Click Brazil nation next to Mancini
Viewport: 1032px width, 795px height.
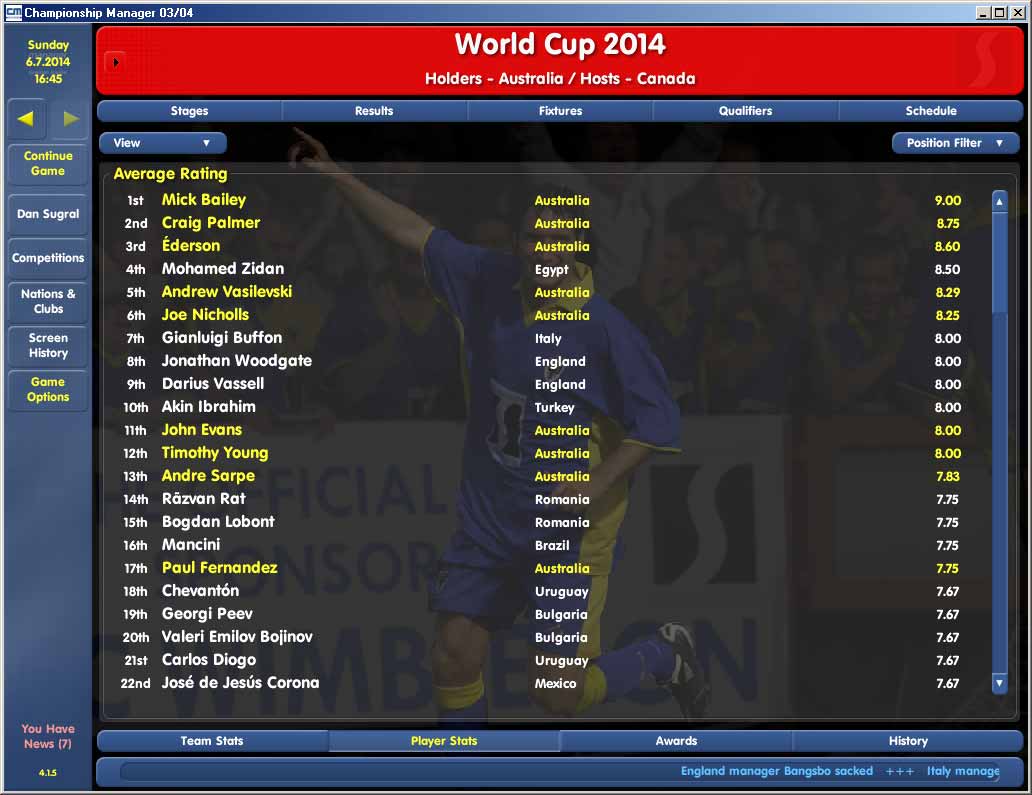(x=552, y=546)
